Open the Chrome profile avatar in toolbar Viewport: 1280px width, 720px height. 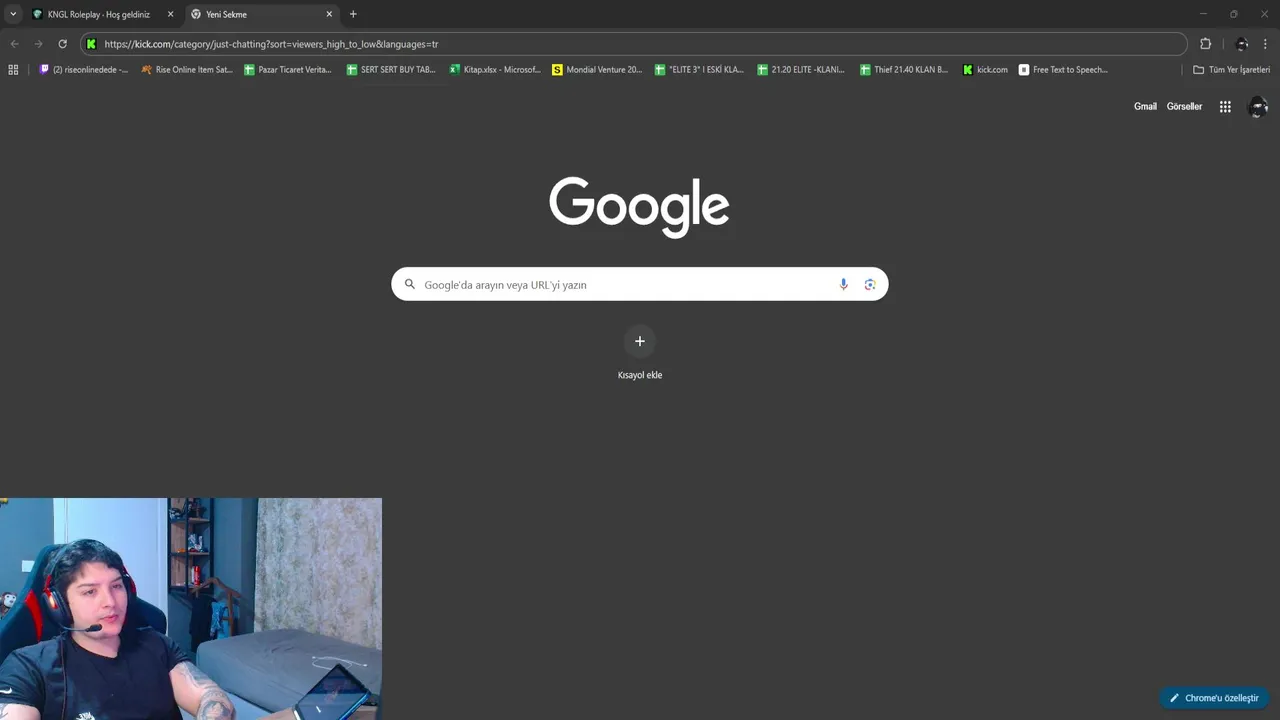pos(1241,44)
